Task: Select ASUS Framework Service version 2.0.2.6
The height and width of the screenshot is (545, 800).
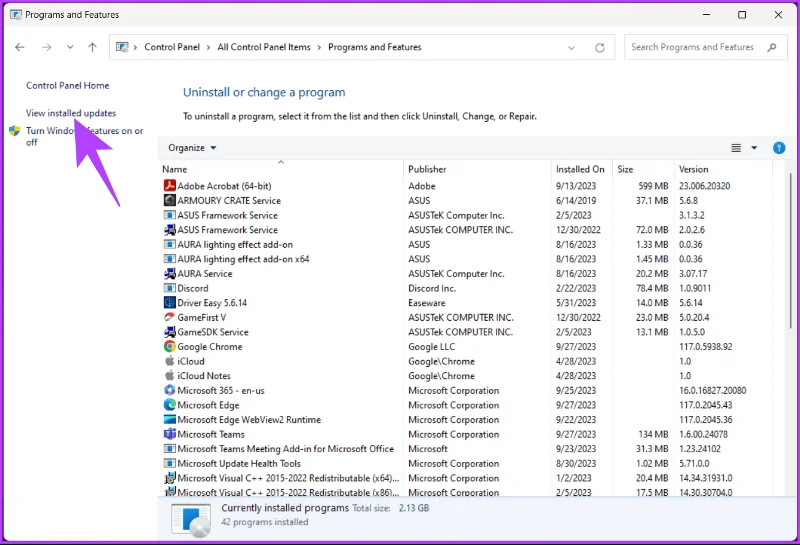Action: pos(228,230)
